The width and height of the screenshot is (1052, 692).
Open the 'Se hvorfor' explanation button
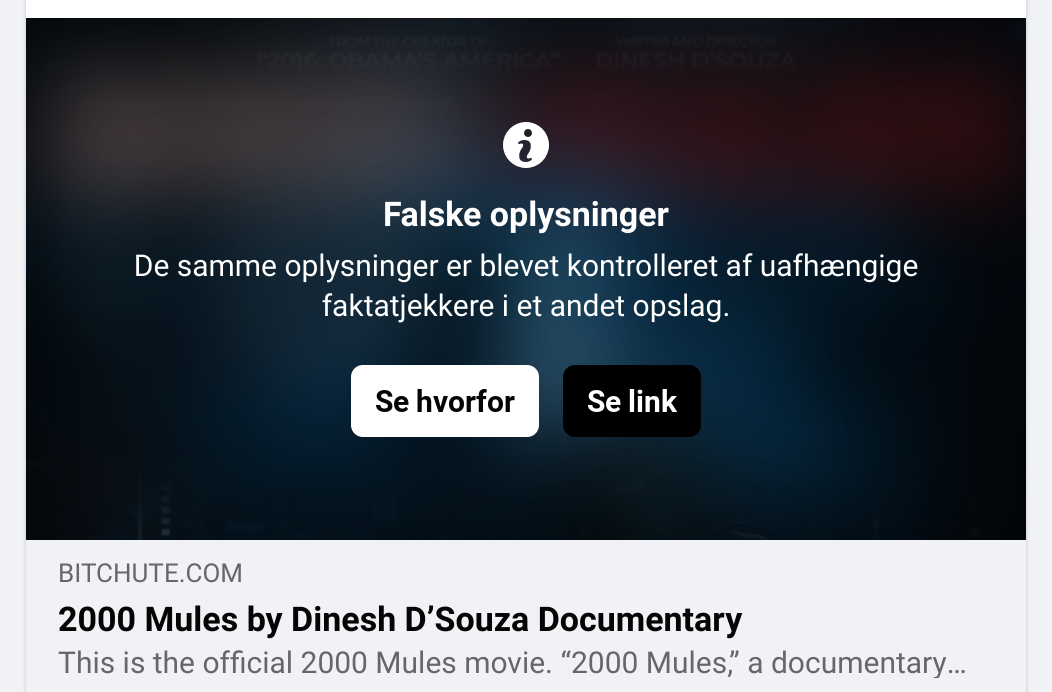(445, 401)
